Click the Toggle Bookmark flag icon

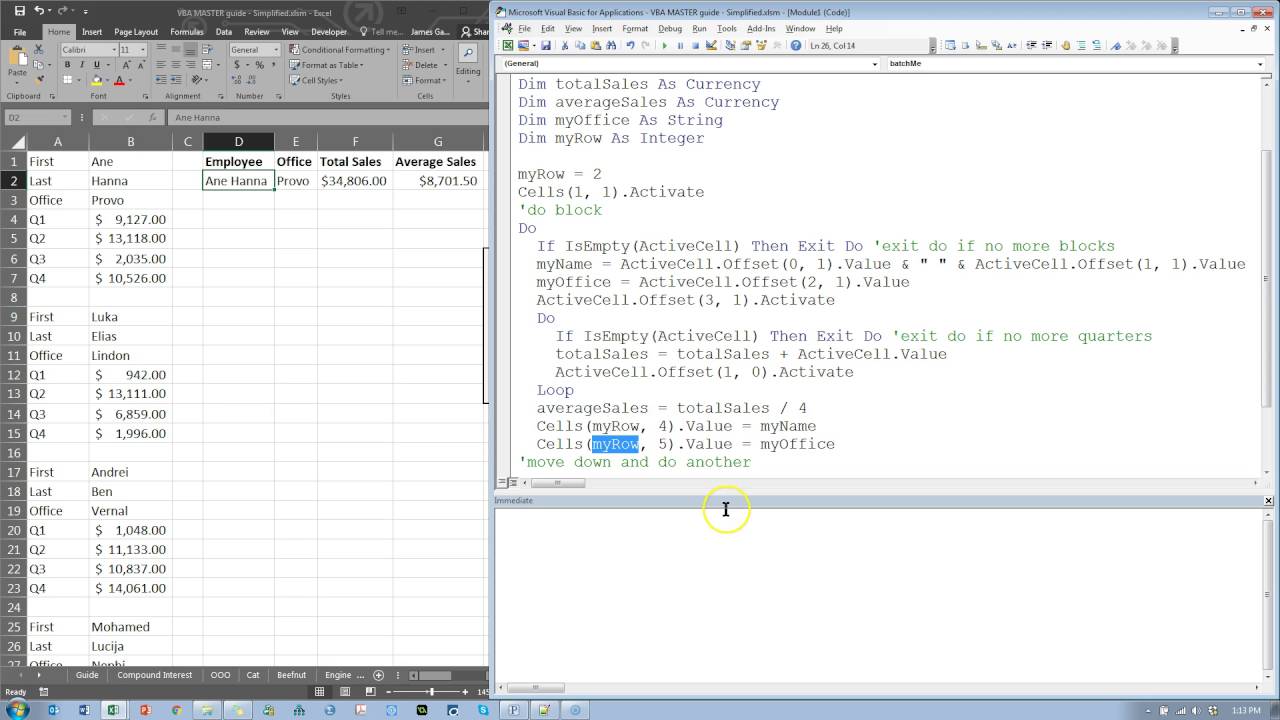tap(1115, 45)
